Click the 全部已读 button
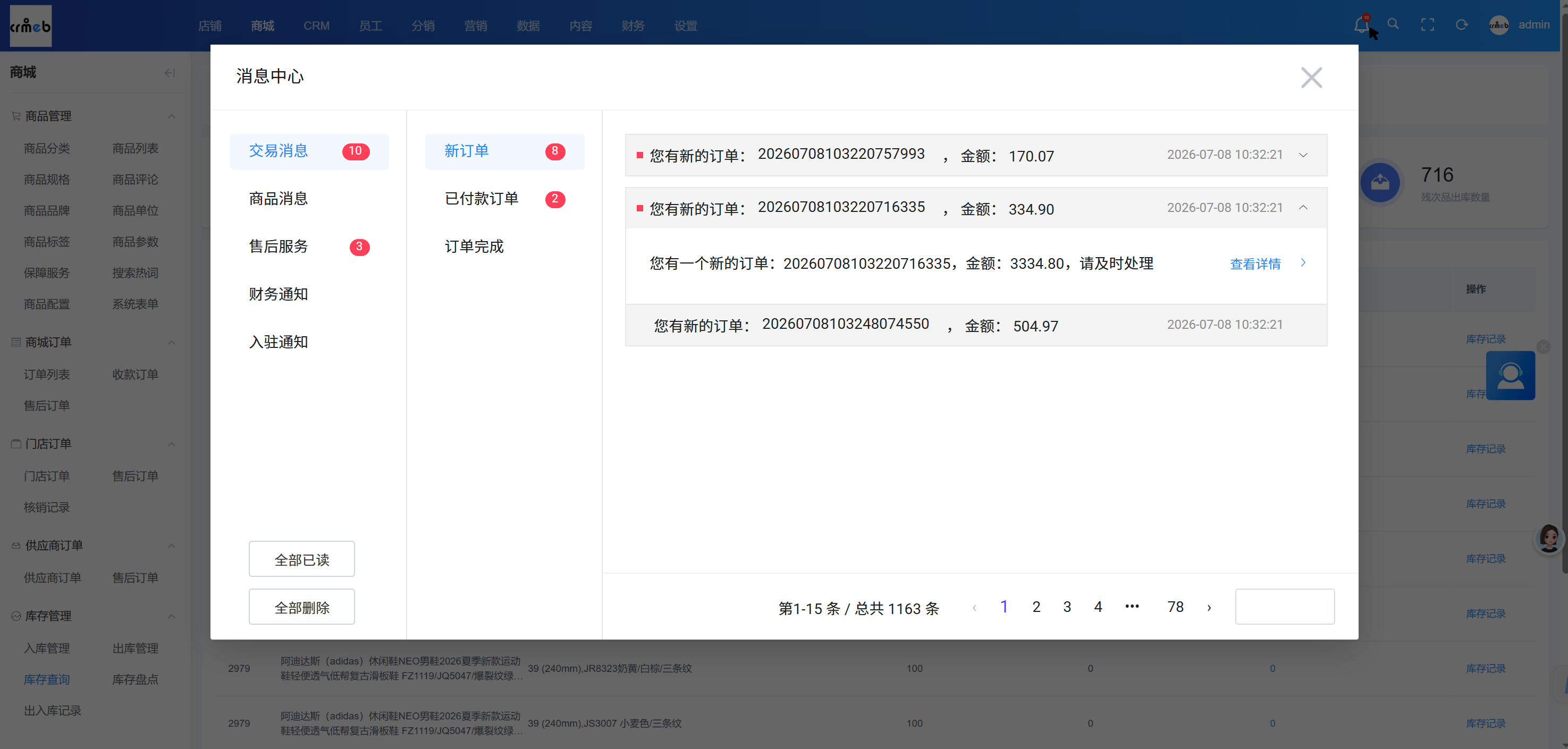The image size is (1568, 749). tap(301, 558)
